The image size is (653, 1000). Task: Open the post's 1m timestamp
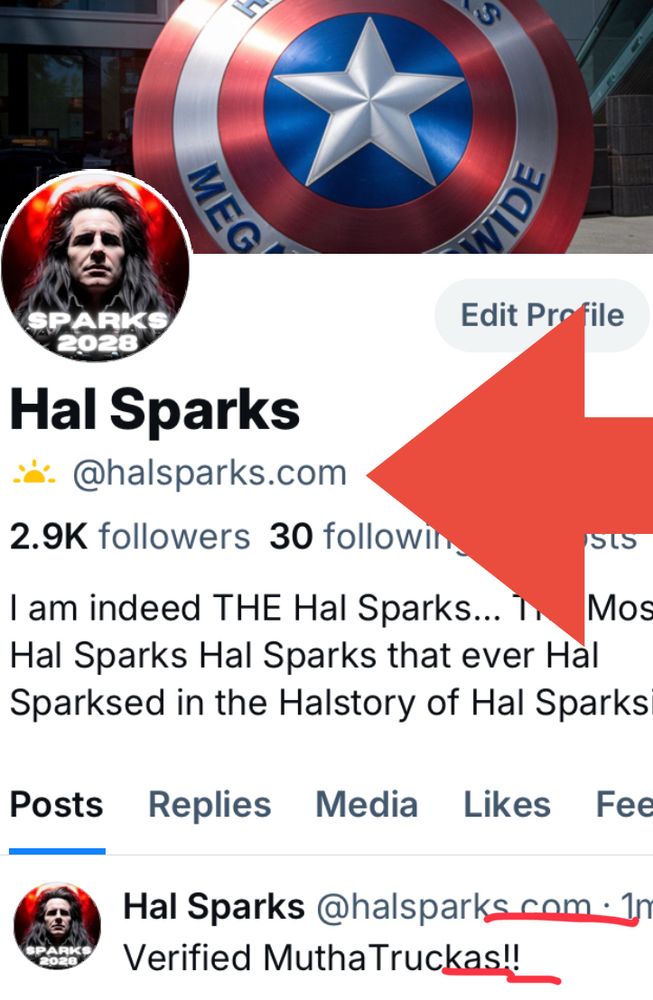[x=636, y=906]
